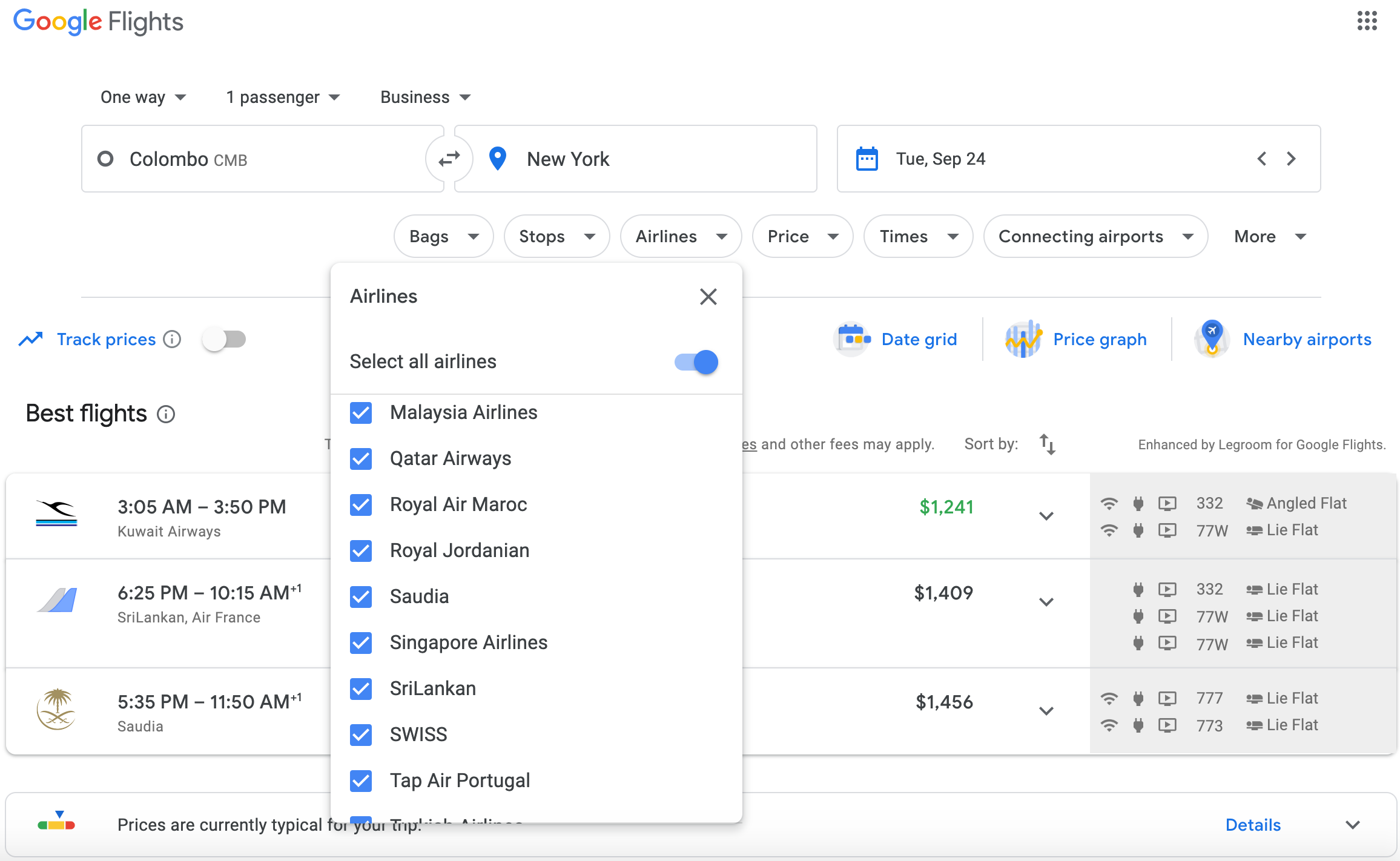This screenshot has height=861, width=1400.
Task: Uncheck the Singapore Airlines checkbox
Action: click(361, 643)
